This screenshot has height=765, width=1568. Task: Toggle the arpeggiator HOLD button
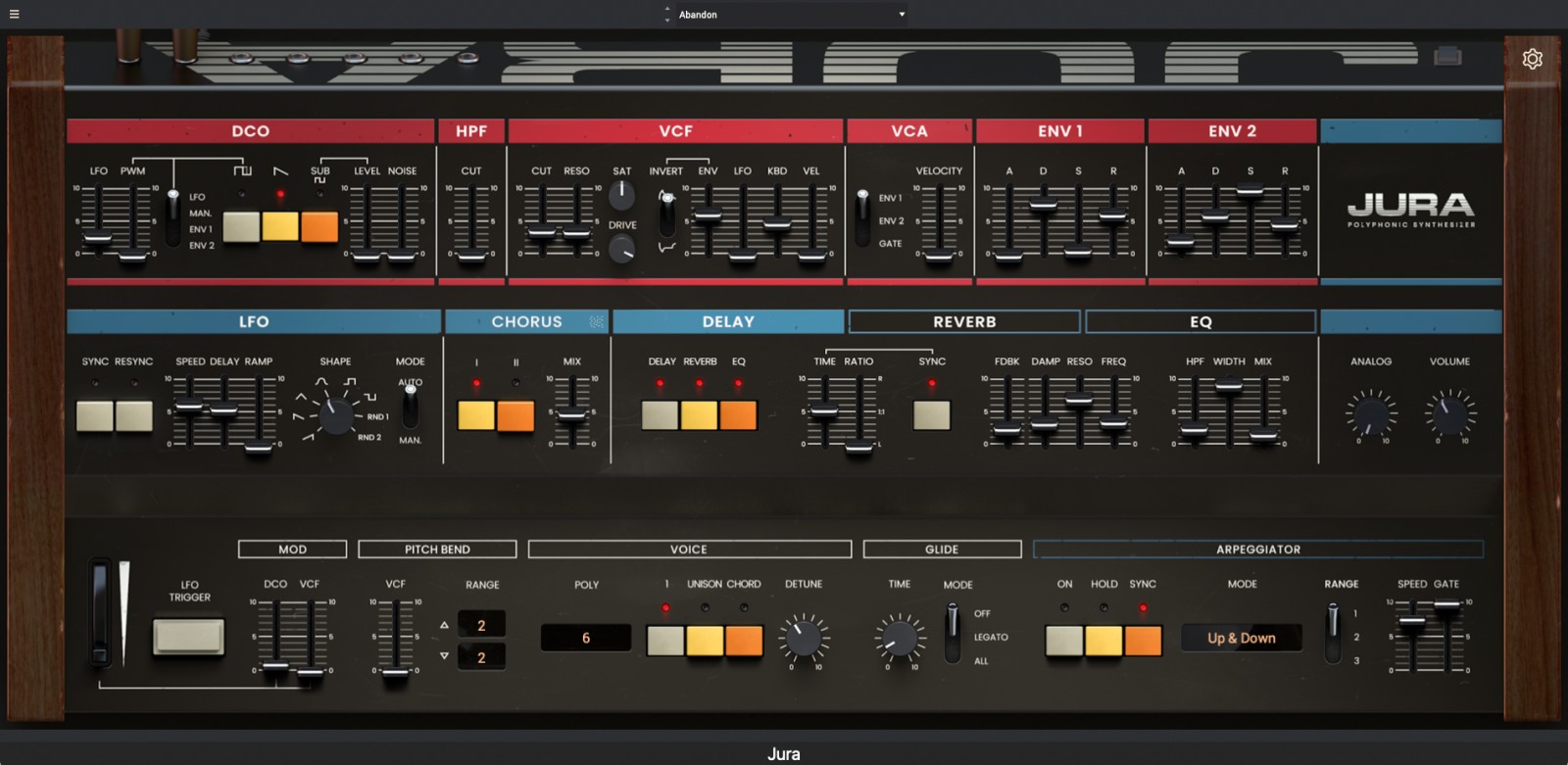pos(1103,641)
